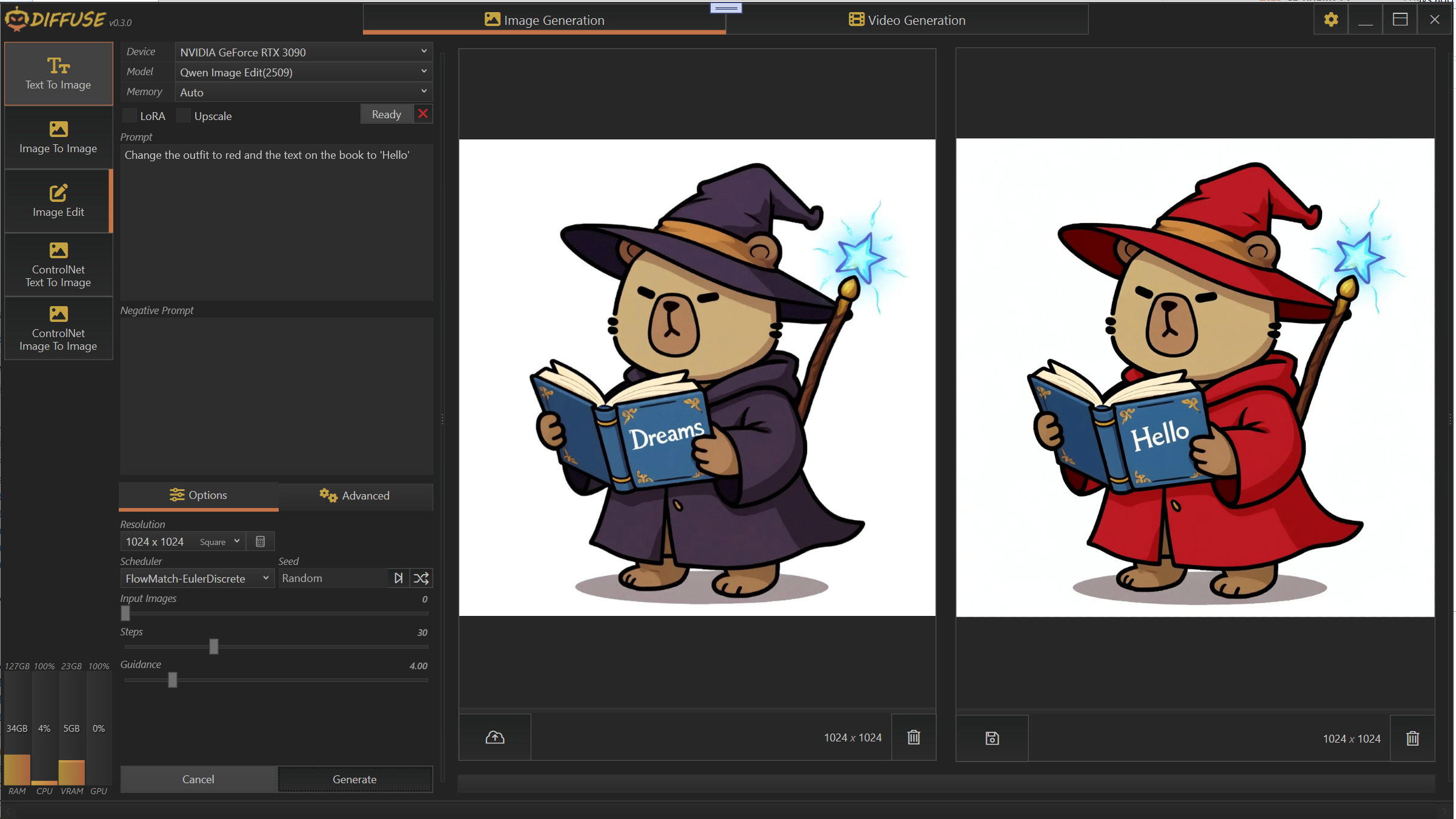Open the Model dropdown showing Qwen Image Edit
Image resolution: width=1456 pixels, height=819 pixels.
[303, 72]
